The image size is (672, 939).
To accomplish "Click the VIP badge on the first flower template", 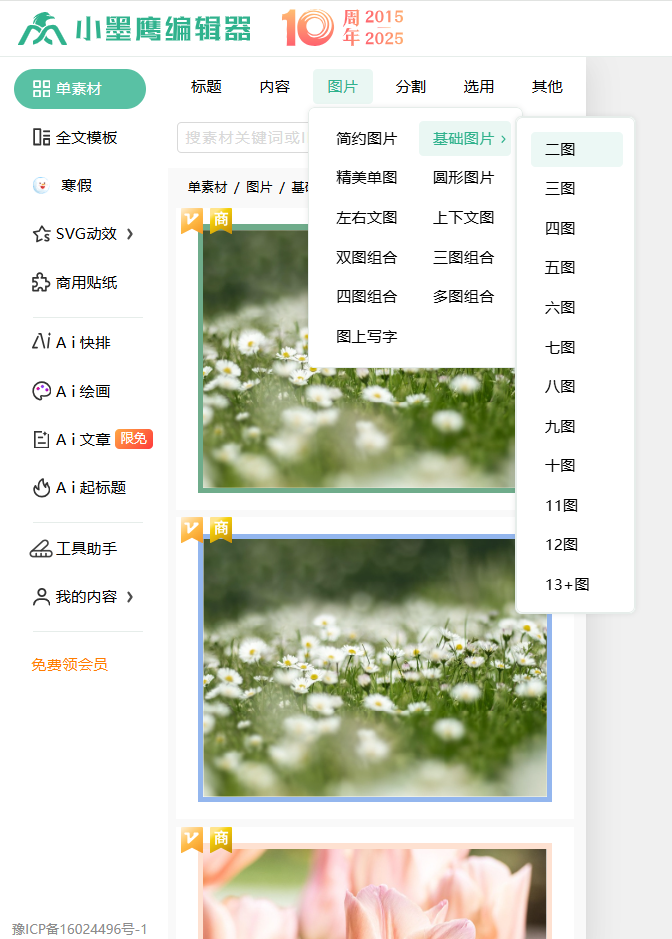I will point(192,220).
